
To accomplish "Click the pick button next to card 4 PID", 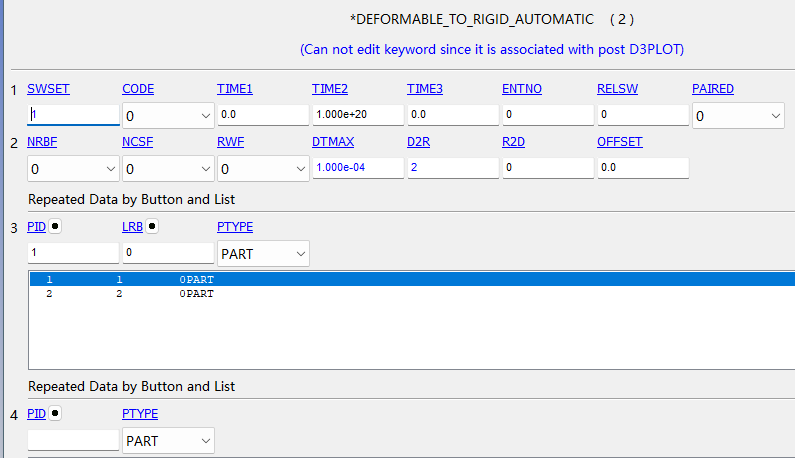I will (x=55, y=413).
